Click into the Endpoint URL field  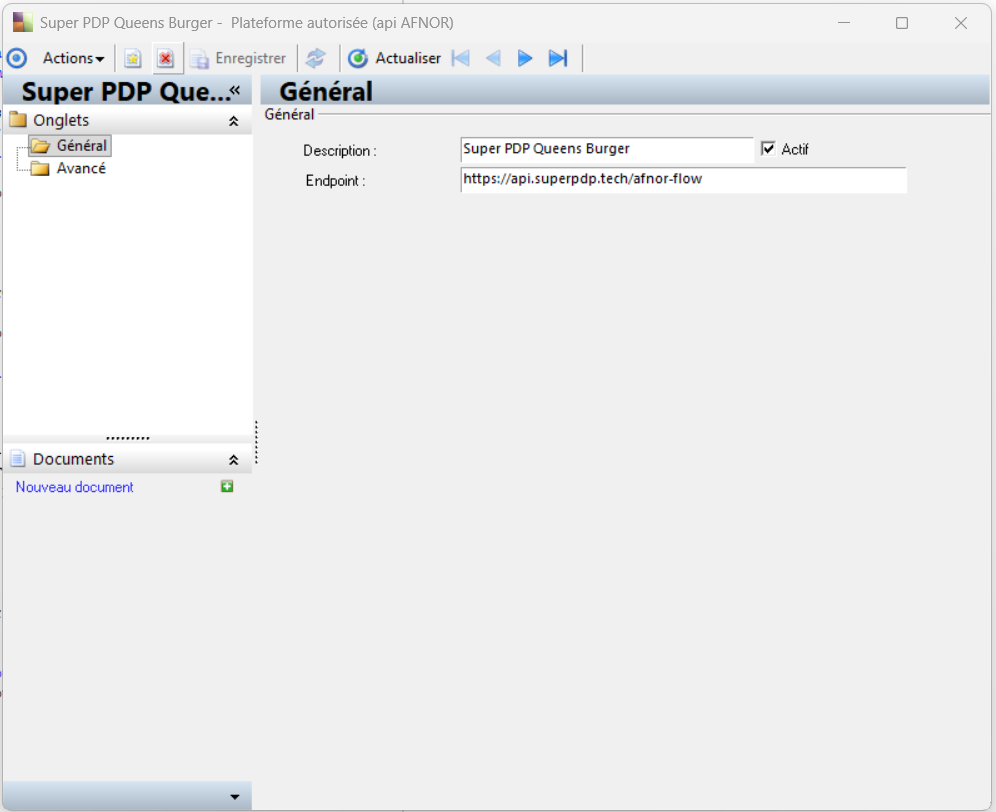[x=683, y=179]
